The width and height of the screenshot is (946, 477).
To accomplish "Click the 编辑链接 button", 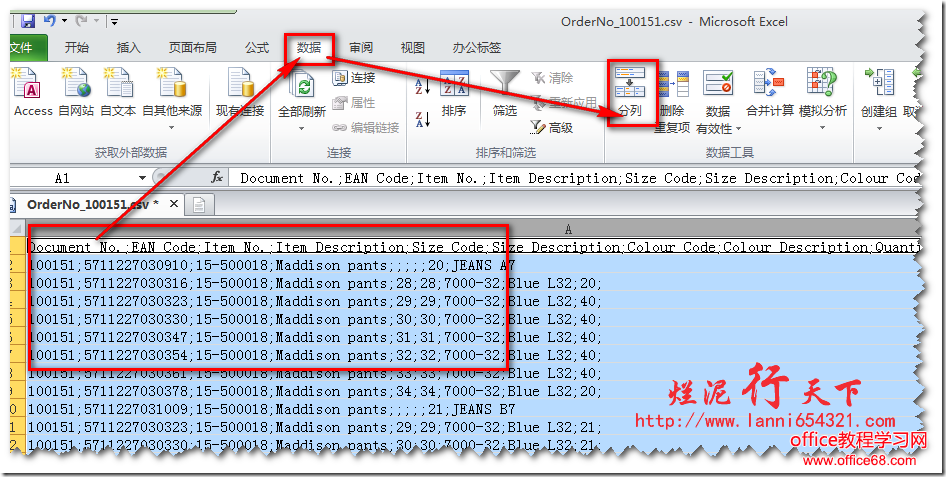I will tap(366, 128).
